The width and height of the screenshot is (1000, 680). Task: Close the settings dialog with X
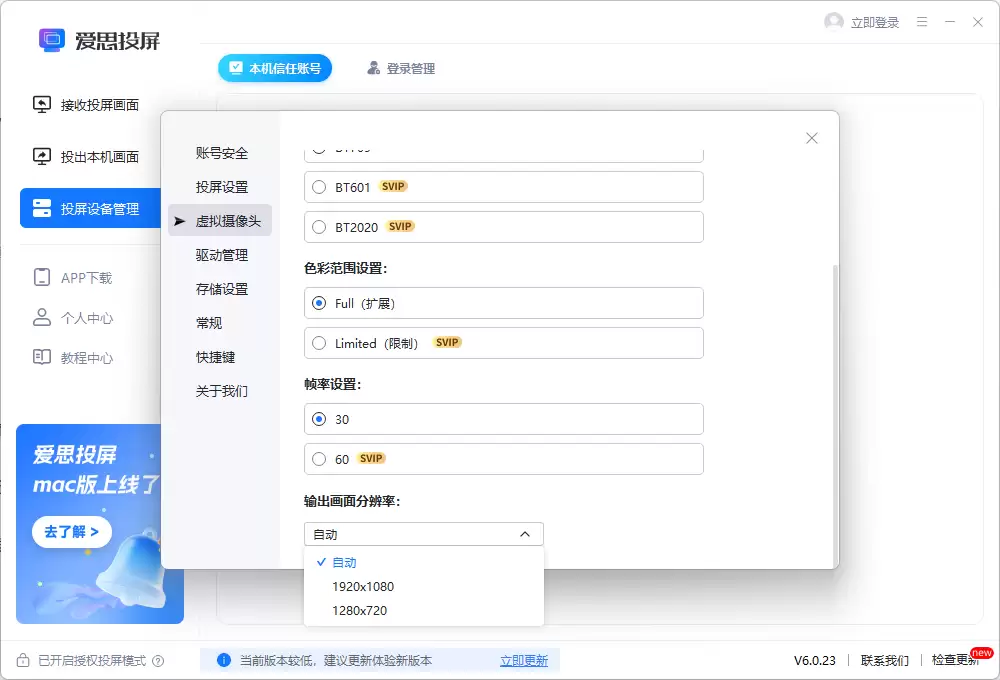pos(811,138)
